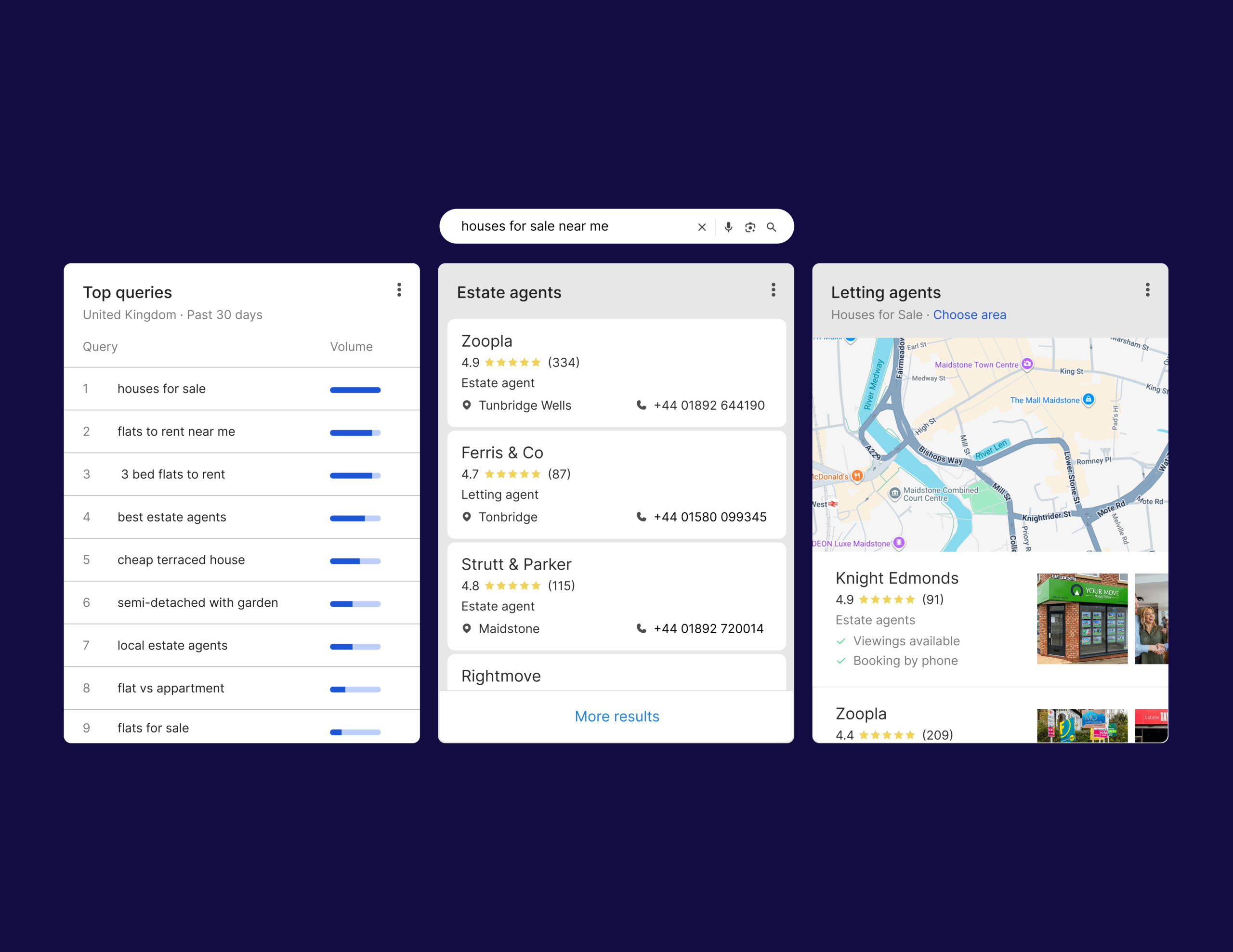1233x952 pixels.
Task: Click the search magnifier icon
Action: 772,227
